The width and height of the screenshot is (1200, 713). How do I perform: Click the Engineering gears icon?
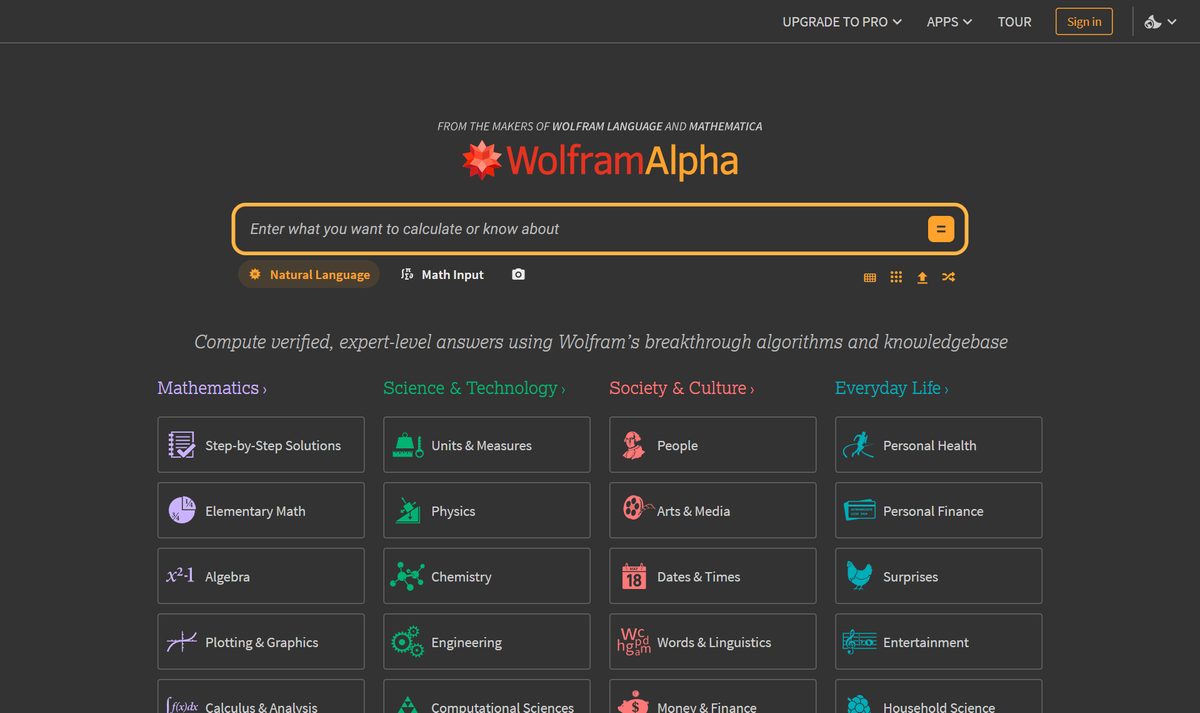(x=407, y=642)
